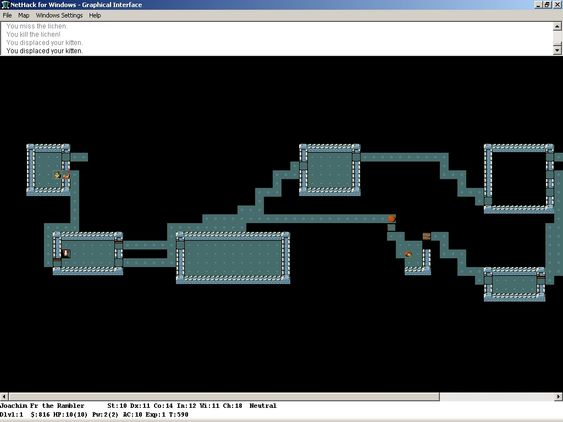Viewport: 563px width, 422px height.
Task: Click the orange item in the small partial room
Action: (408, 254)
